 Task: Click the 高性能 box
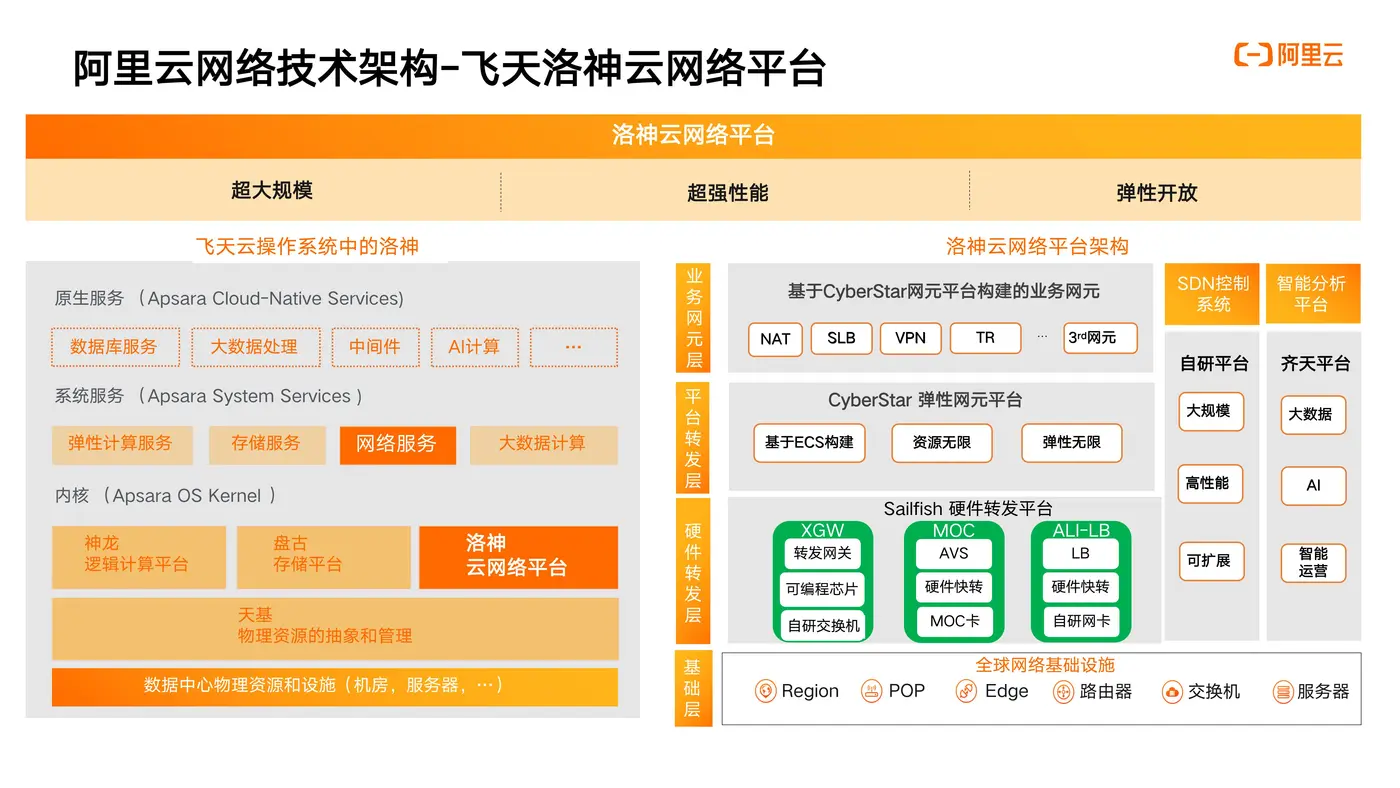[1209, 483]
